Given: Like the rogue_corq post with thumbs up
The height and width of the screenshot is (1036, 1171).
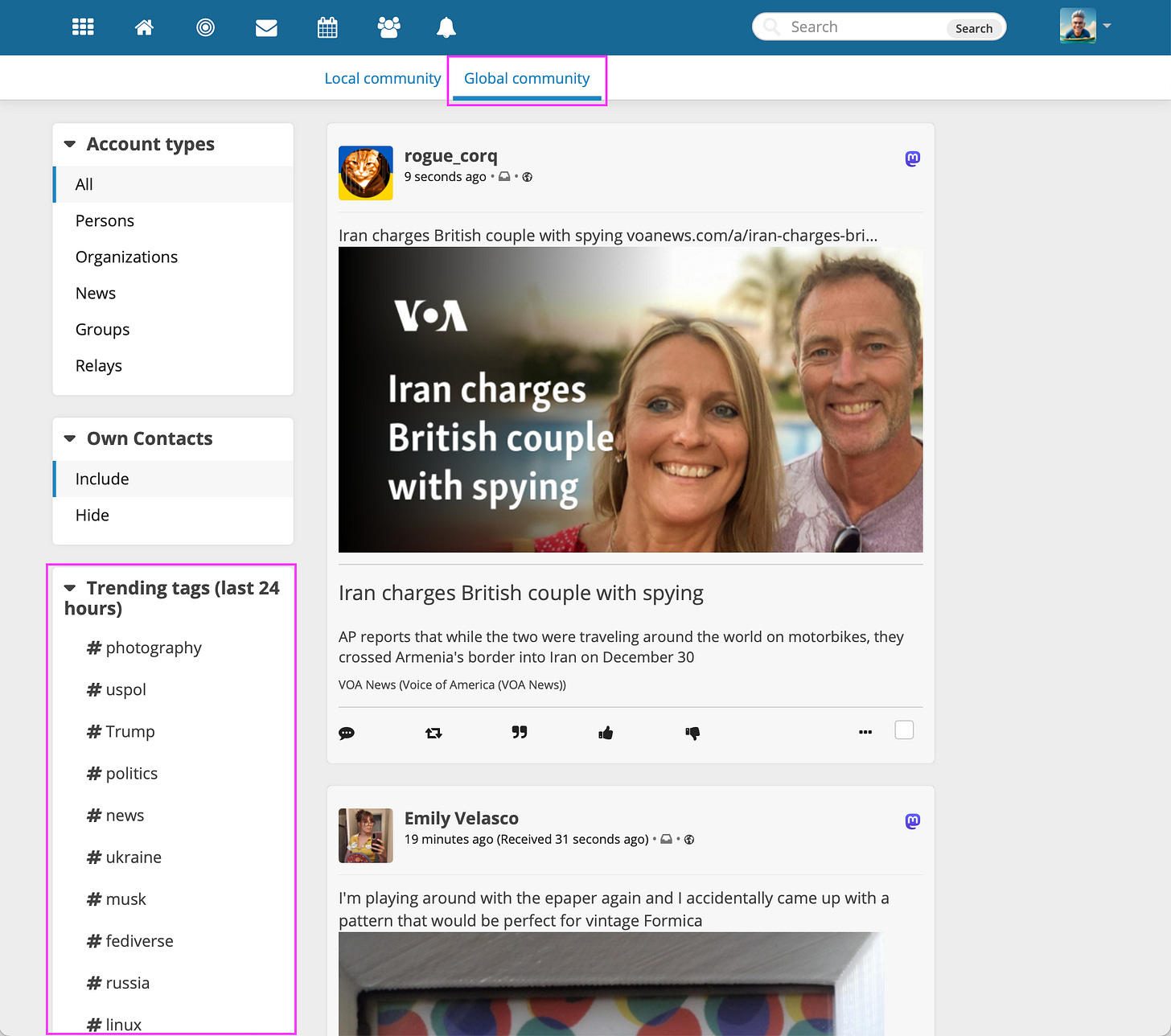Looking at the screenshot, I should coord(606,732).
